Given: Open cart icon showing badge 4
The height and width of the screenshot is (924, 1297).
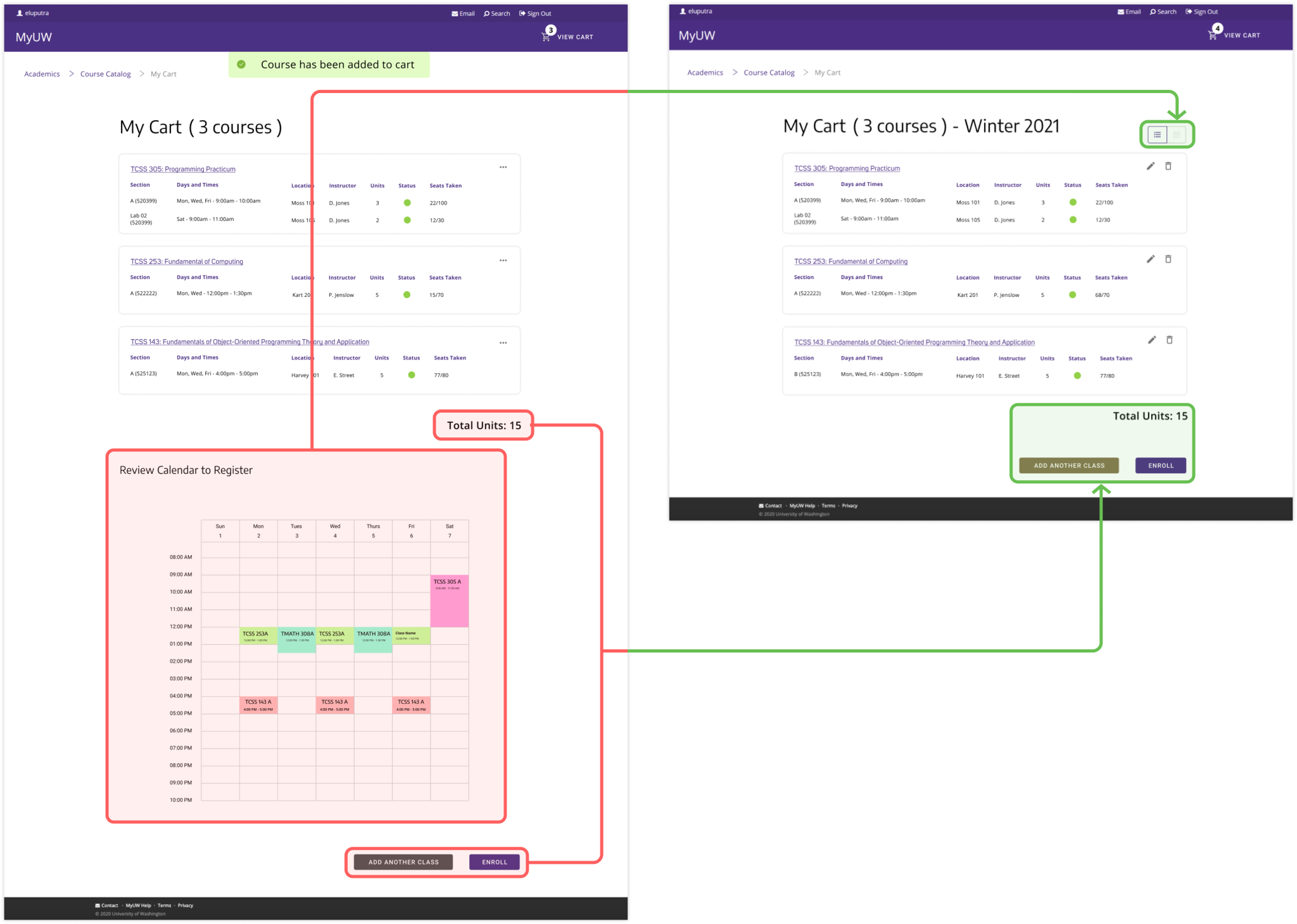Looking at the screenshot, I should (x=1212, y=35).
